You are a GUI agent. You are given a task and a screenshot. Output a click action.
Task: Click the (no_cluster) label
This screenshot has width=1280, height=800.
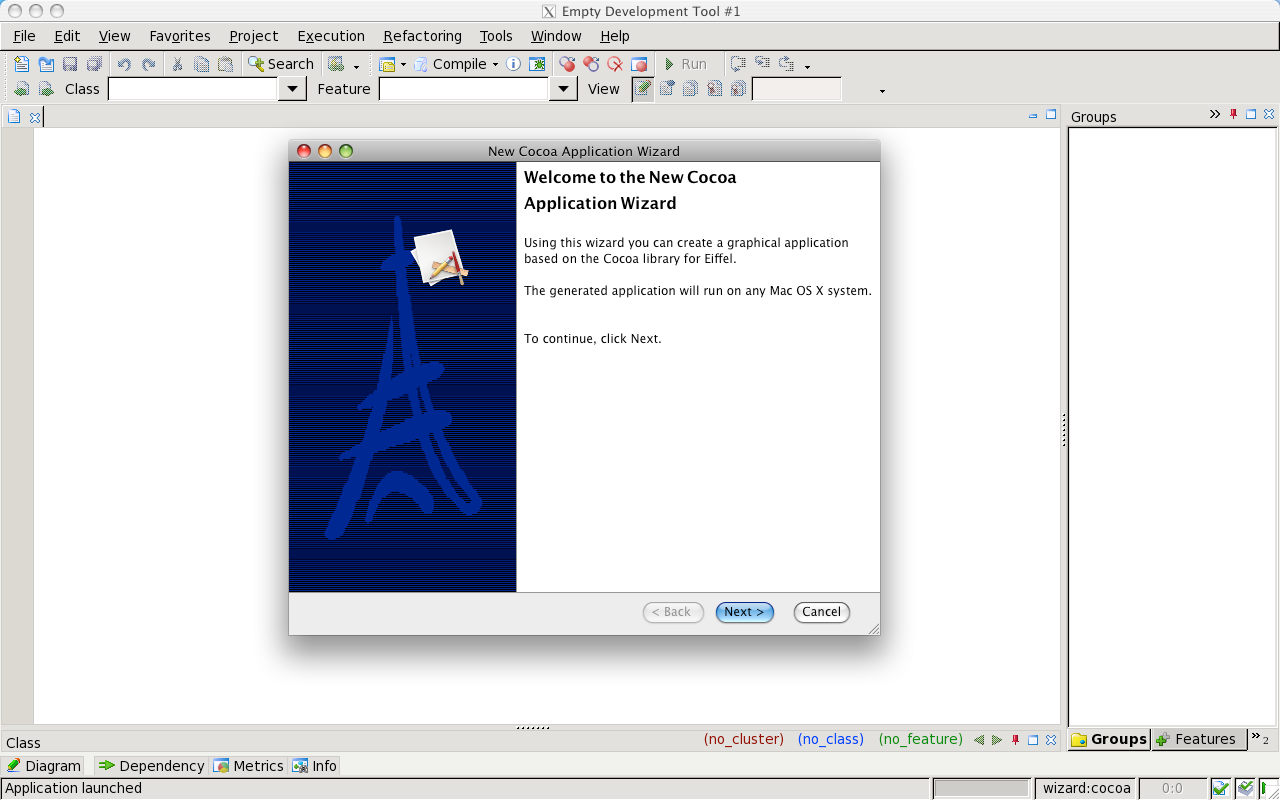(x=744, y=739)
